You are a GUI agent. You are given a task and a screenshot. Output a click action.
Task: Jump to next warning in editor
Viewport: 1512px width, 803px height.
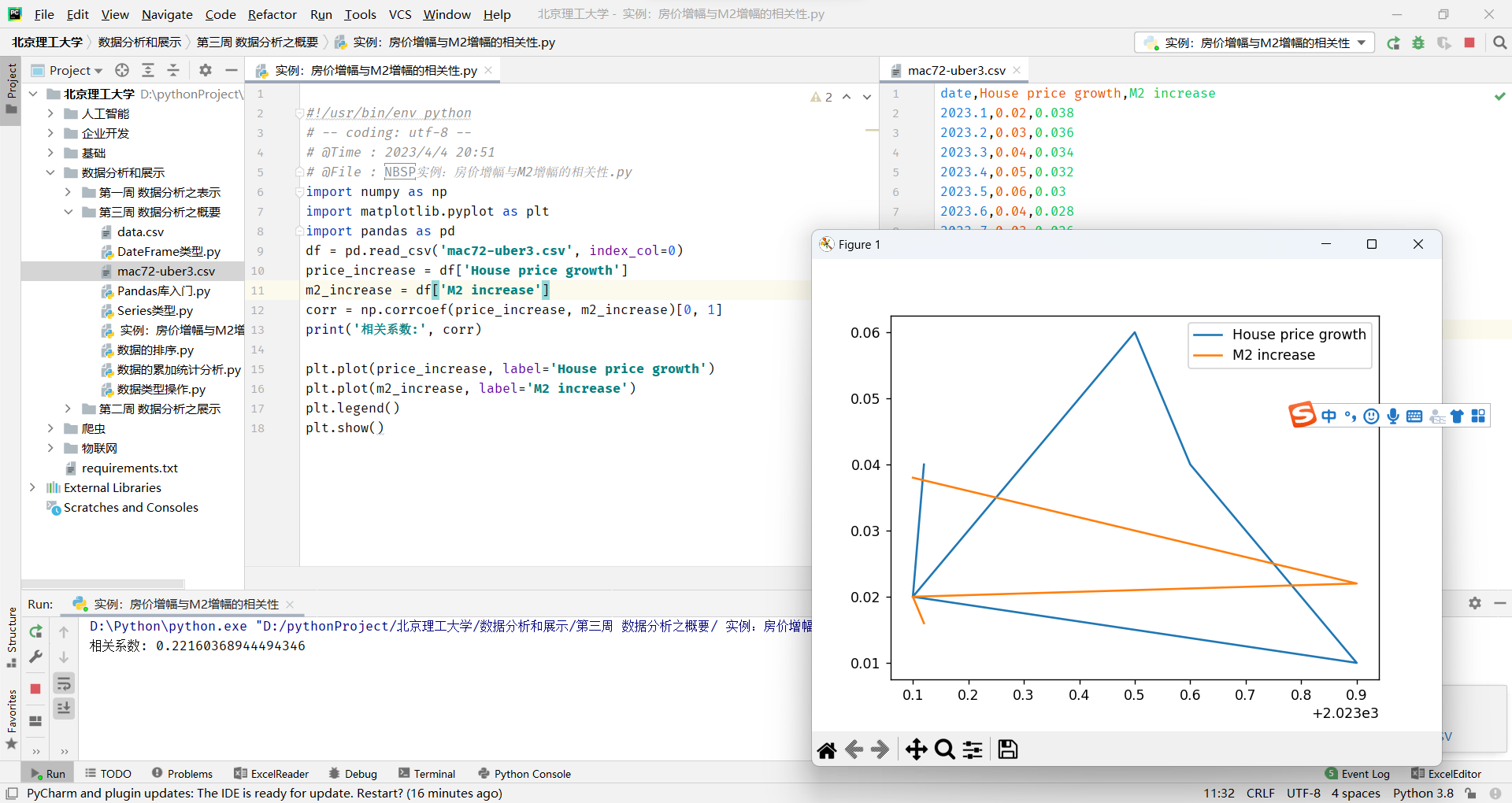[x=867, y=97]
